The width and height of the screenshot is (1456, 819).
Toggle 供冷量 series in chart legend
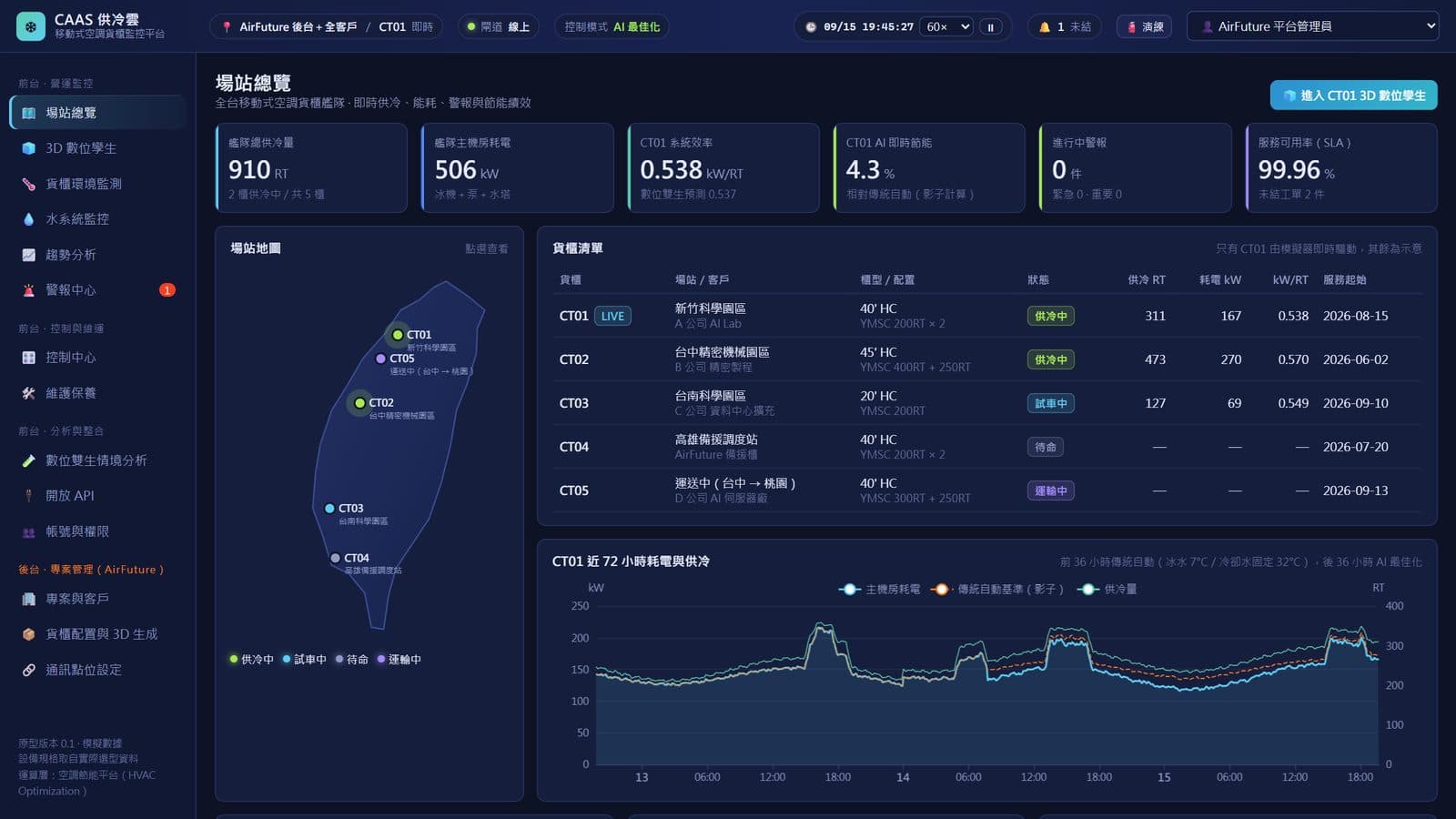click(x=1107, y=590)
